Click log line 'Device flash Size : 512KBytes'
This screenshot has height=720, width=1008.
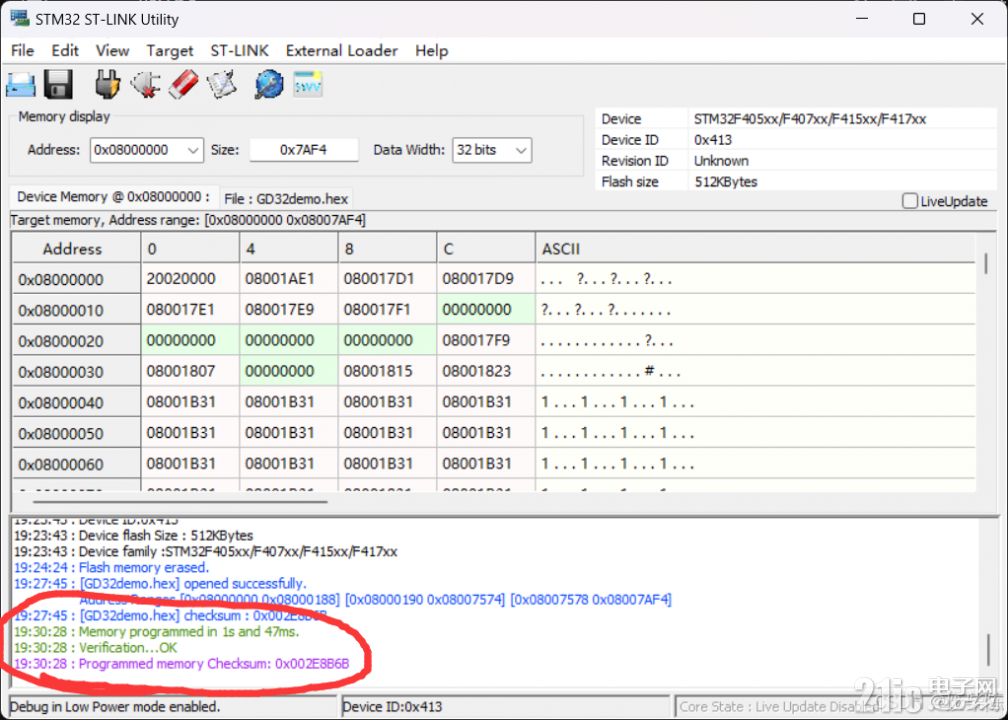(134, 536)
